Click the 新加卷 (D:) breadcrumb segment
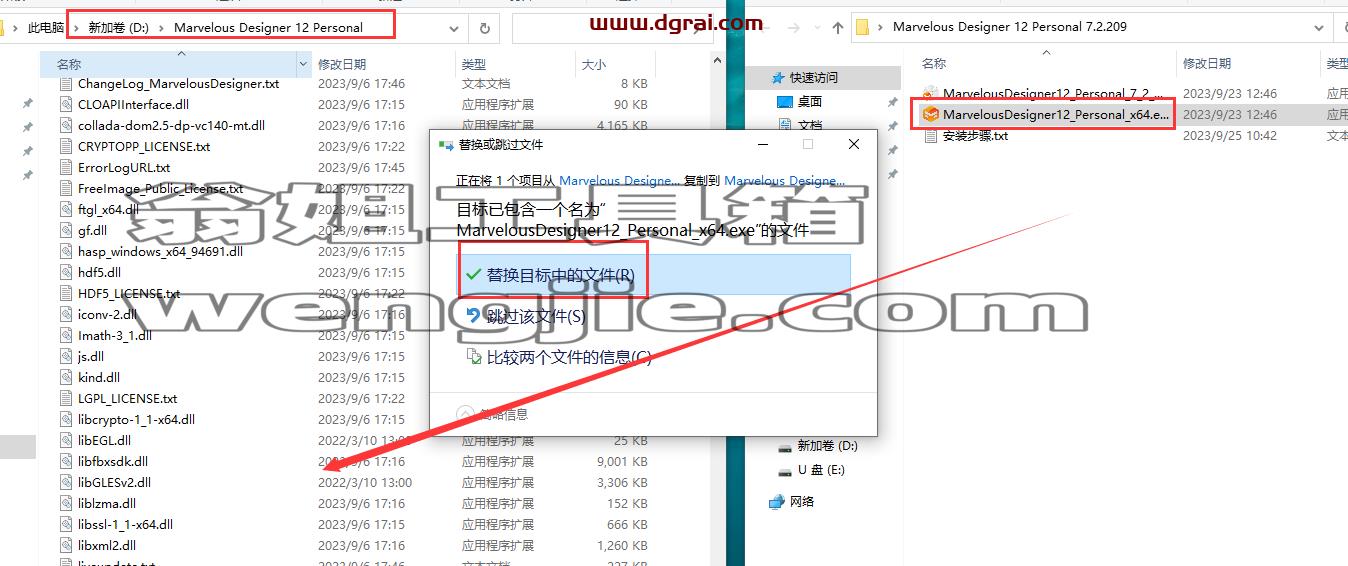The image size is (1348, 566). click(x=118, y=28)
